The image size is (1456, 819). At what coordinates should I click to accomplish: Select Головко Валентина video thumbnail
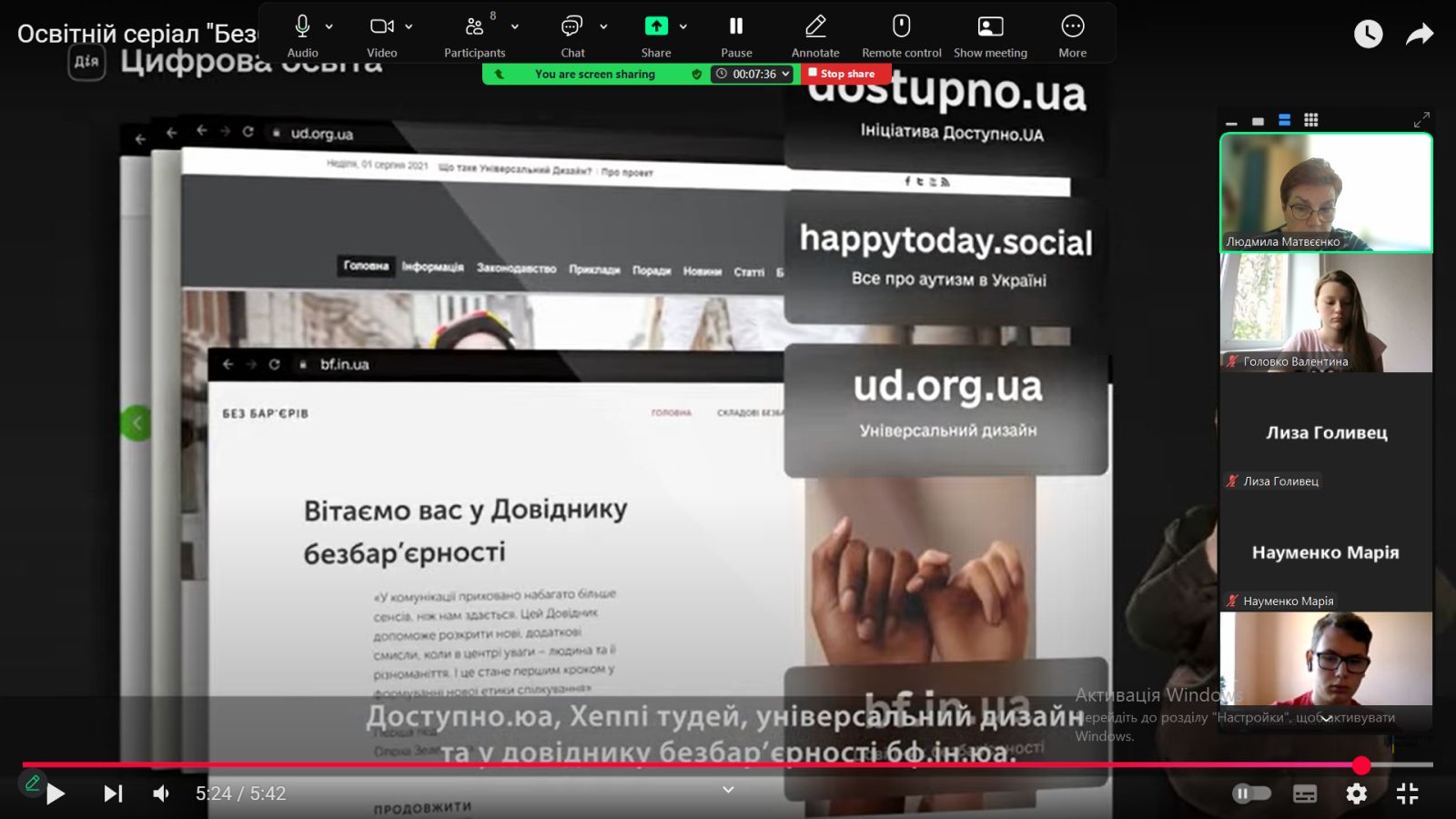[1326, 312]
